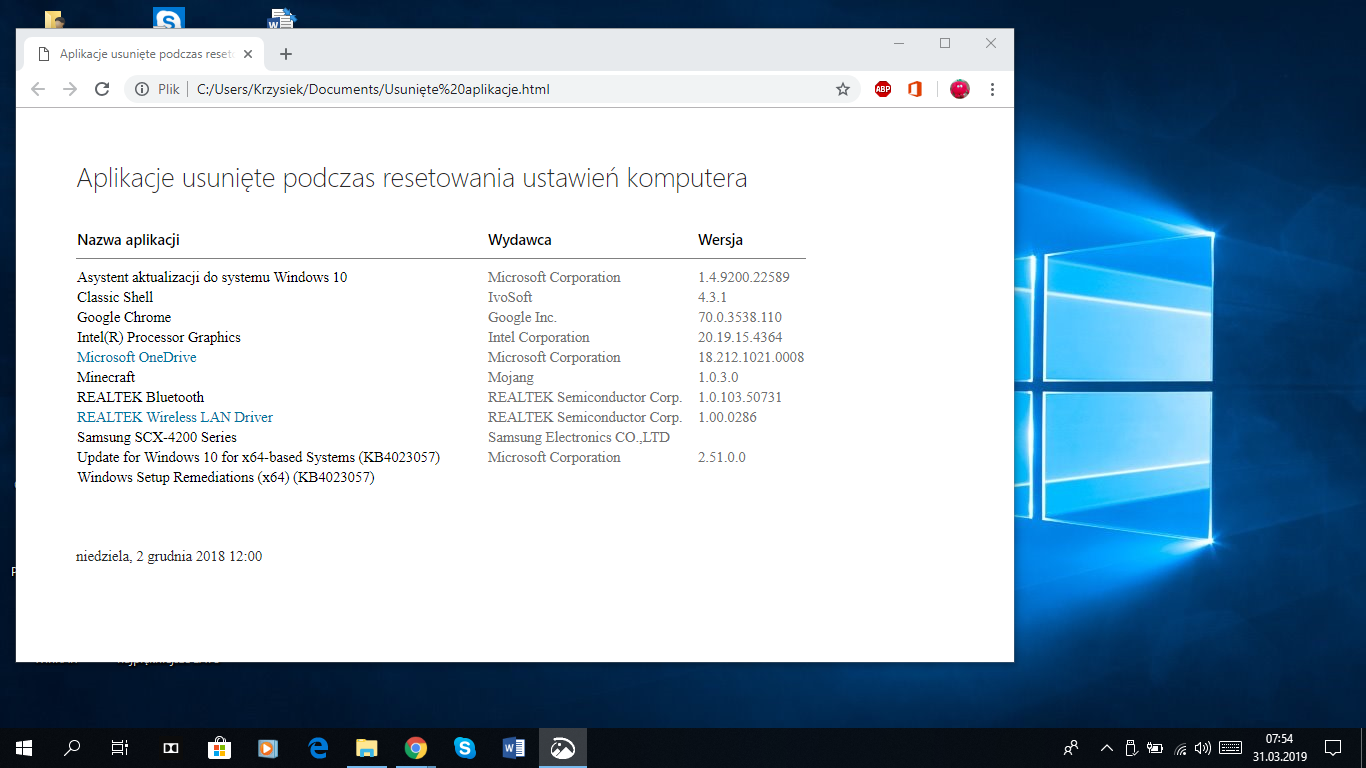This screenshot has height=768, width=1366.
Task: Open a new tab with the plus button
Action: click(x=286, y=54)
